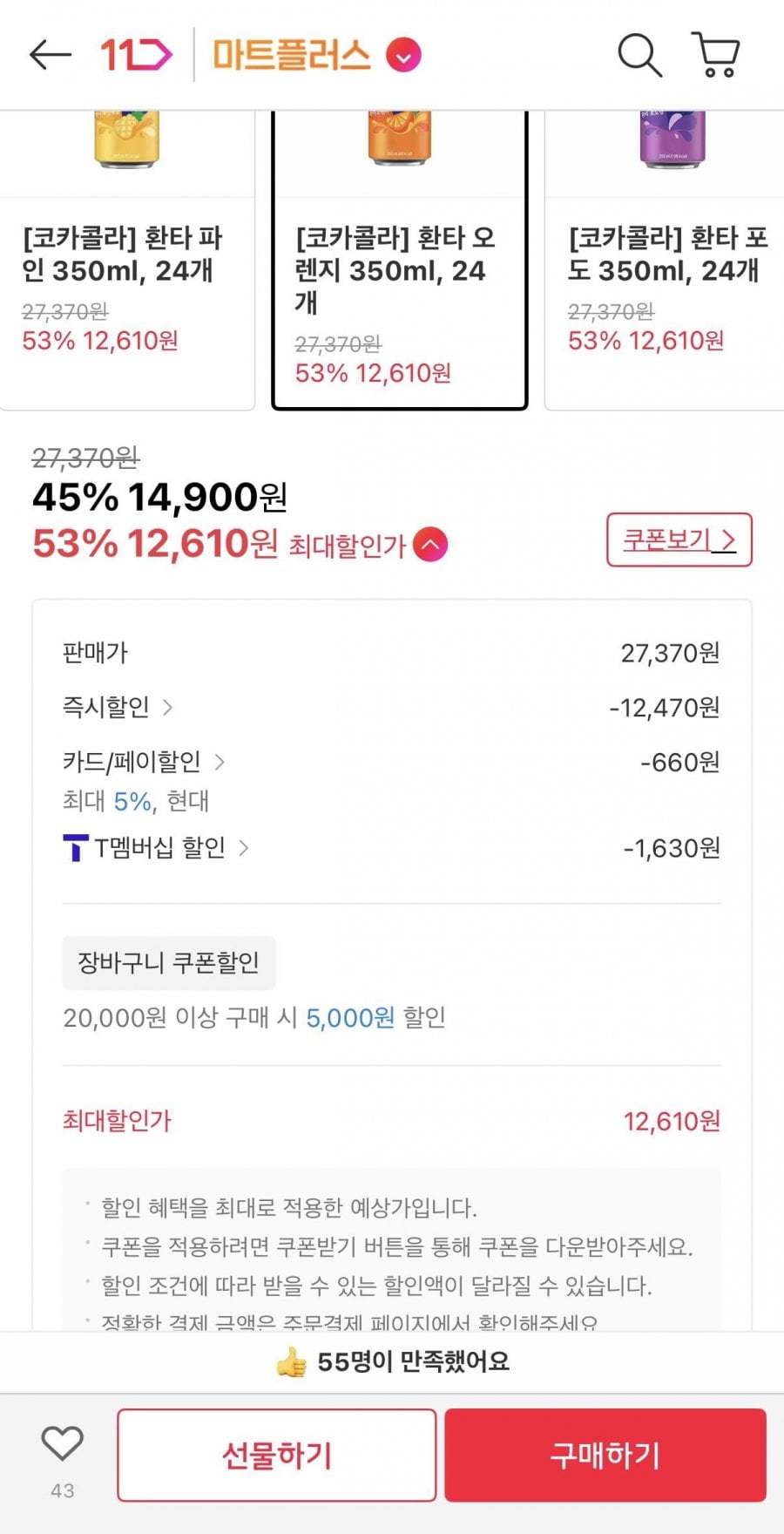Tap the search magnifier icon
Image resolution: width=784 pixels, height=1534 pixels.
(639, 55)
